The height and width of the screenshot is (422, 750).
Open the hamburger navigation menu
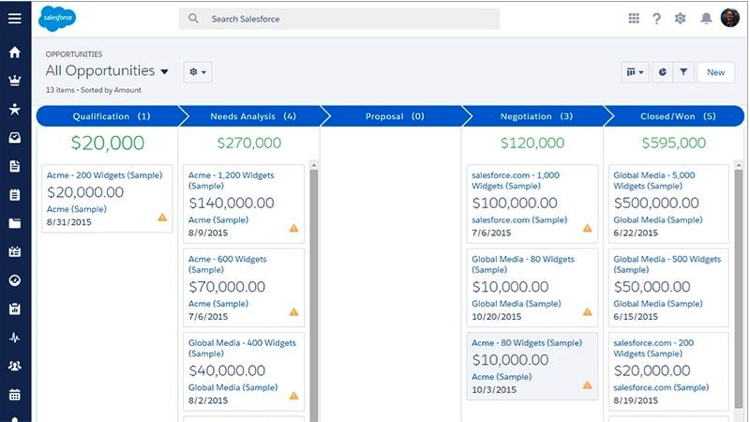(14, 18)
